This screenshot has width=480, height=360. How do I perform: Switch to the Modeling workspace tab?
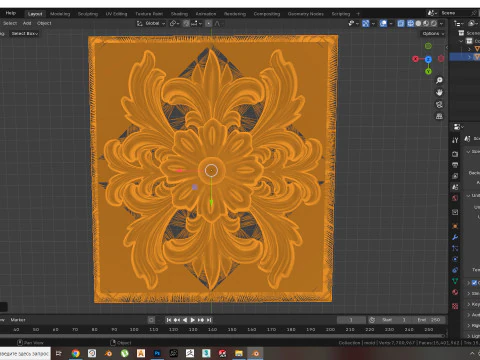(x=60, y=14)
